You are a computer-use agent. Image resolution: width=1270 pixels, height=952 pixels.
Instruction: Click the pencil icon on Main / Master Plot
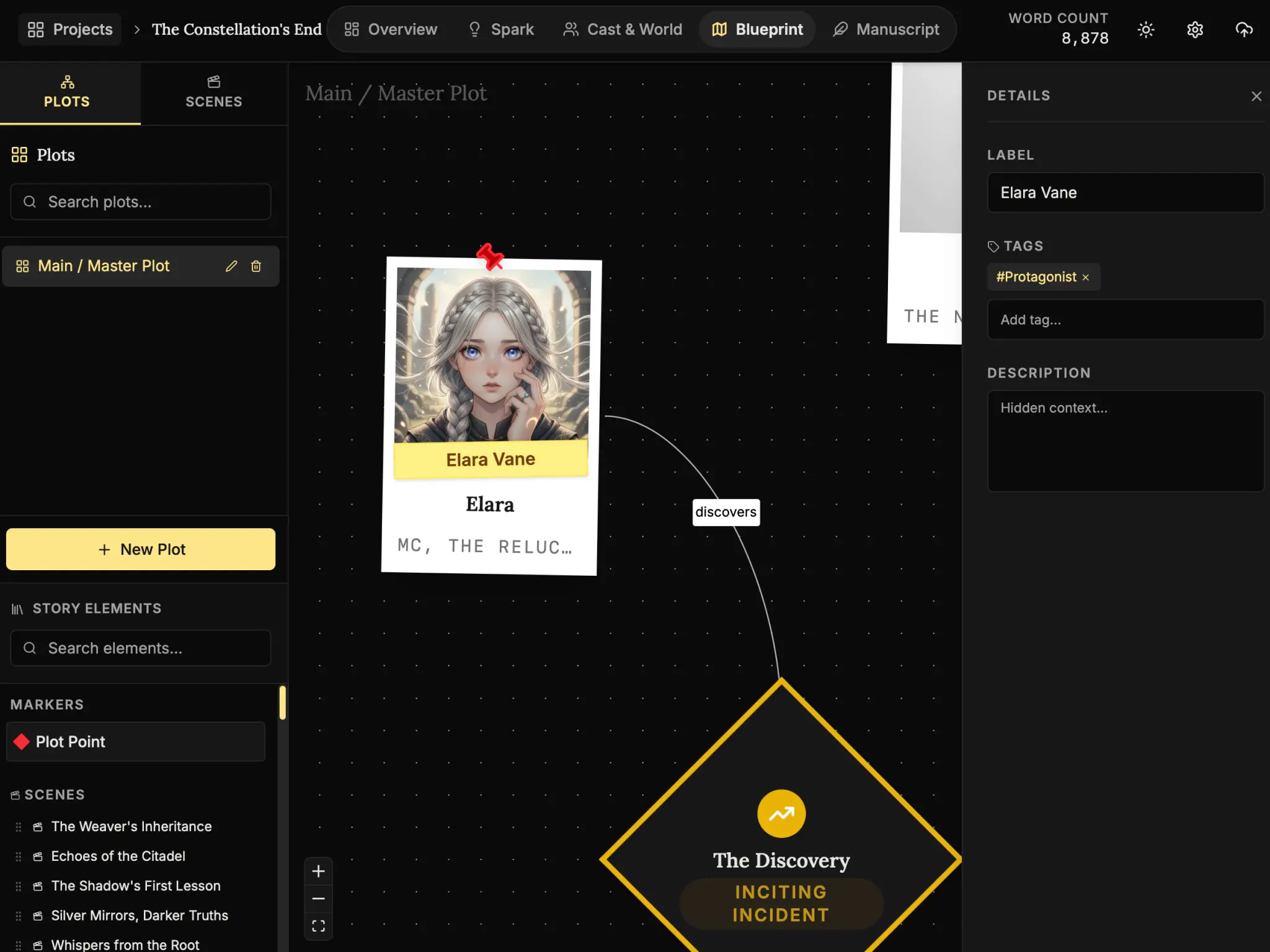pyautogui.click(x=231, y=266)
